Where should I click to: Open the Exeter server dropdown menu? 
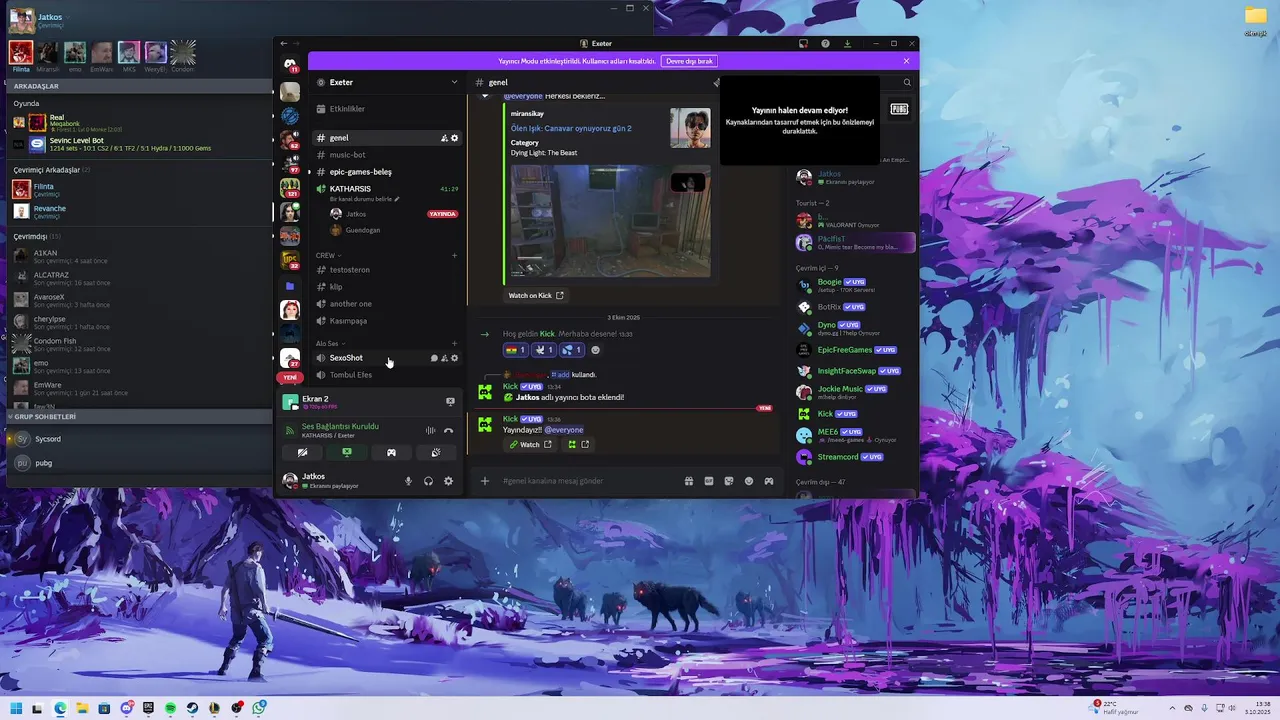pyautogui.click(x=386, y=82)
